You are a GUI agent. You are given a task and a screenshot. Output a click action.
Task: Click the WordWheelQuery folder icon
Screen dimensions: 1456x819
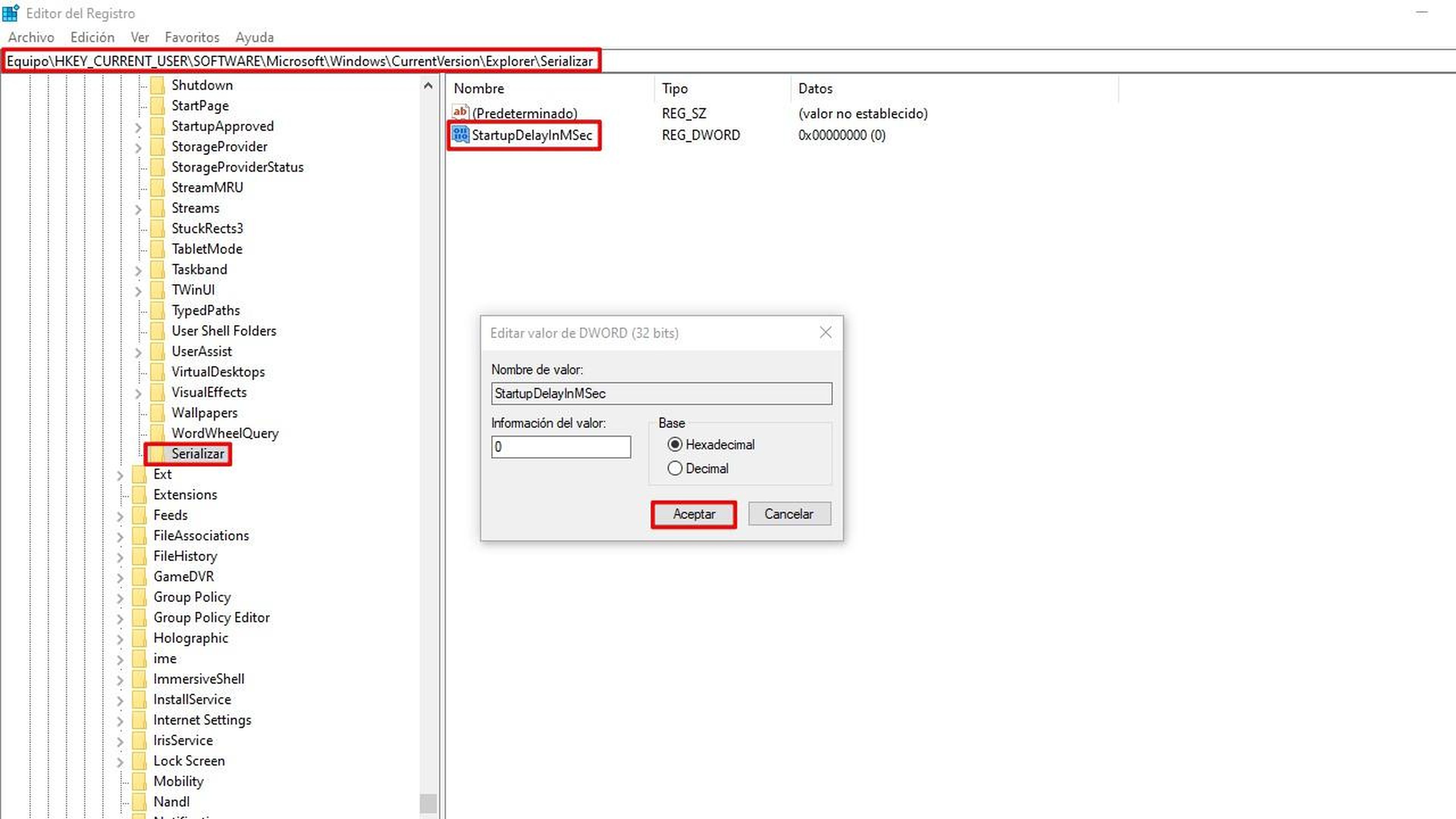[158, 433]
